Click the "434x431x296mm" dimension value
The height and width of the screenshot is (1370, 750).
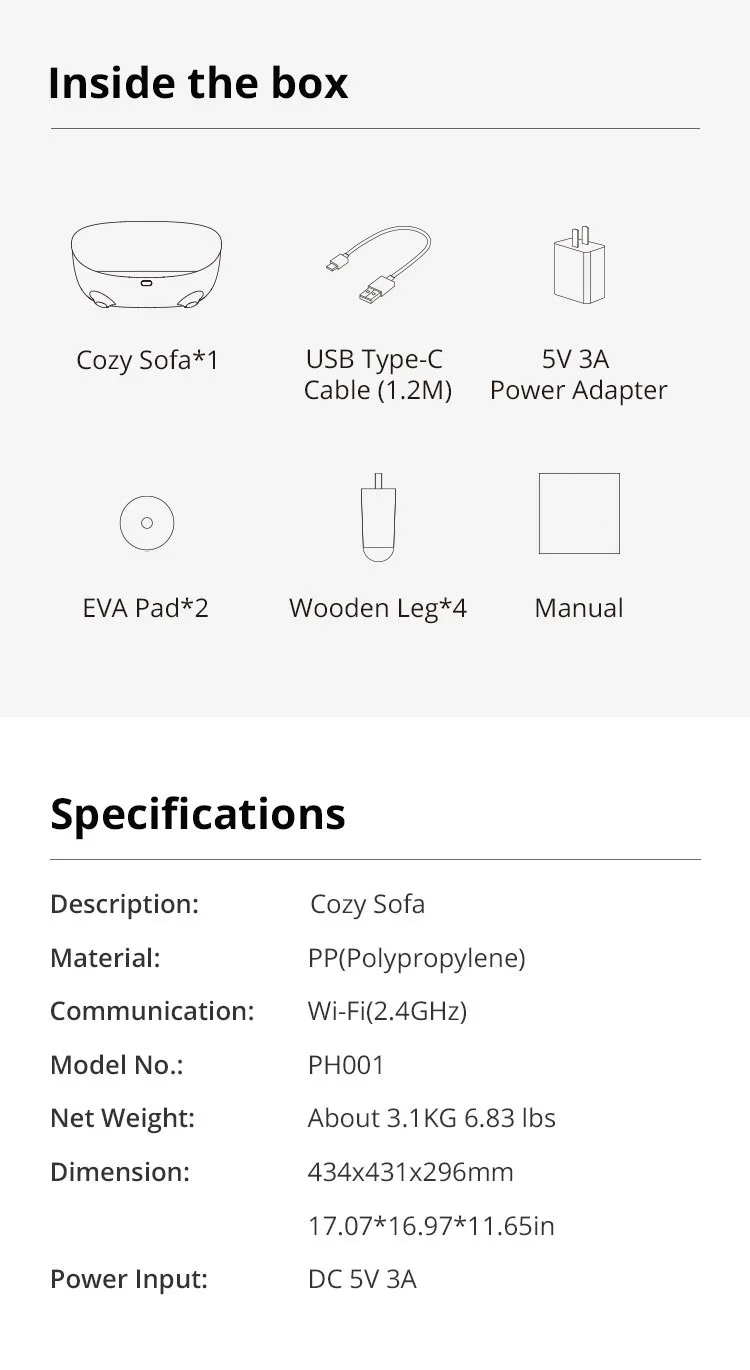pos(410,1172)
